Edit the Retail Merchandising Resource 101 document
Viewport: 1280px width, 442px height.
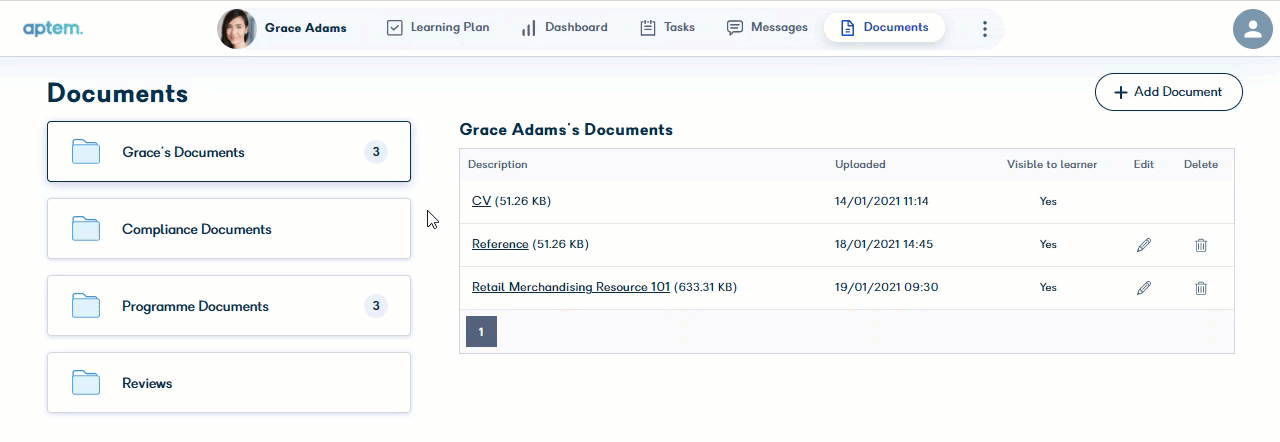(x=1144, y=288)
